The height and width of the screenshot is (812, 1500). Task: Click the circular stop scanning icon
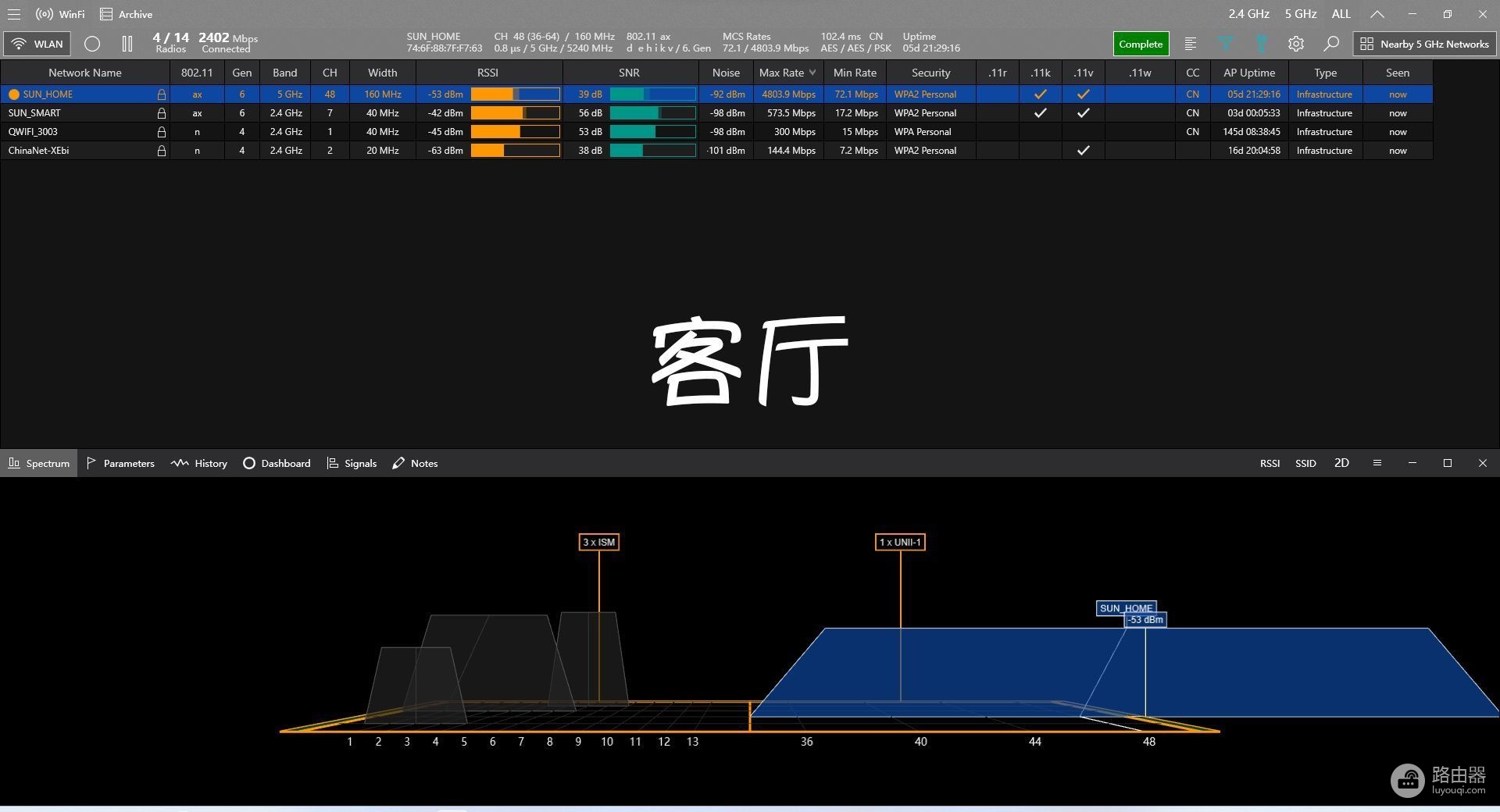click(x=92, y=44)
